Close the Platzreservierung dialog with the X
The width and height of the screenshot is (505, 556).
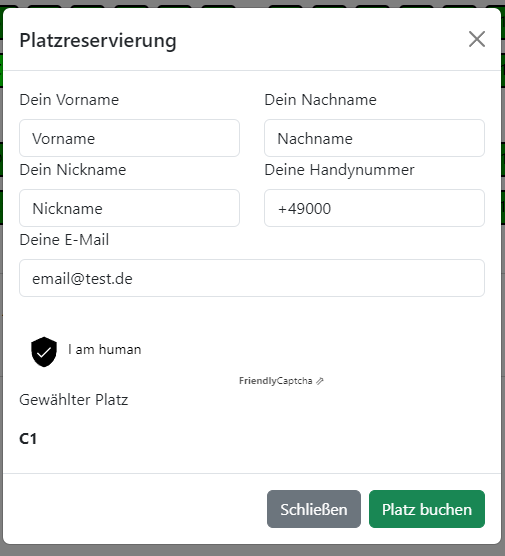pos(477,39)
